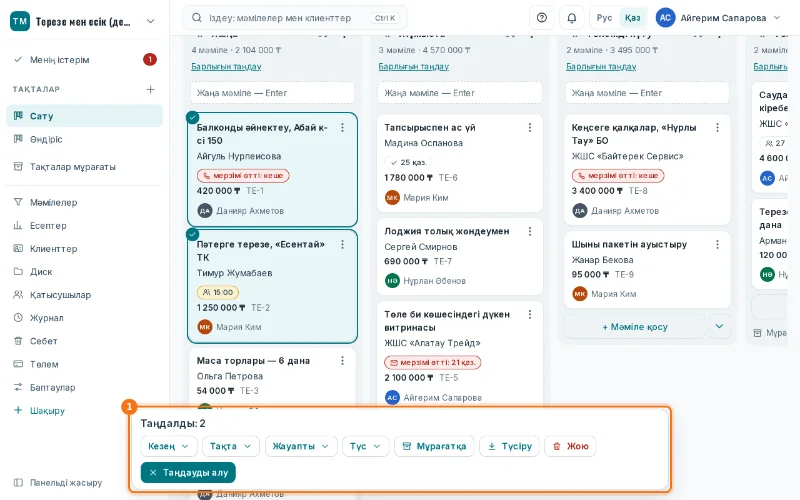This screenshot has height=500, width=800.
Task: Open Қатысушылар section
Action: [85, 295]
